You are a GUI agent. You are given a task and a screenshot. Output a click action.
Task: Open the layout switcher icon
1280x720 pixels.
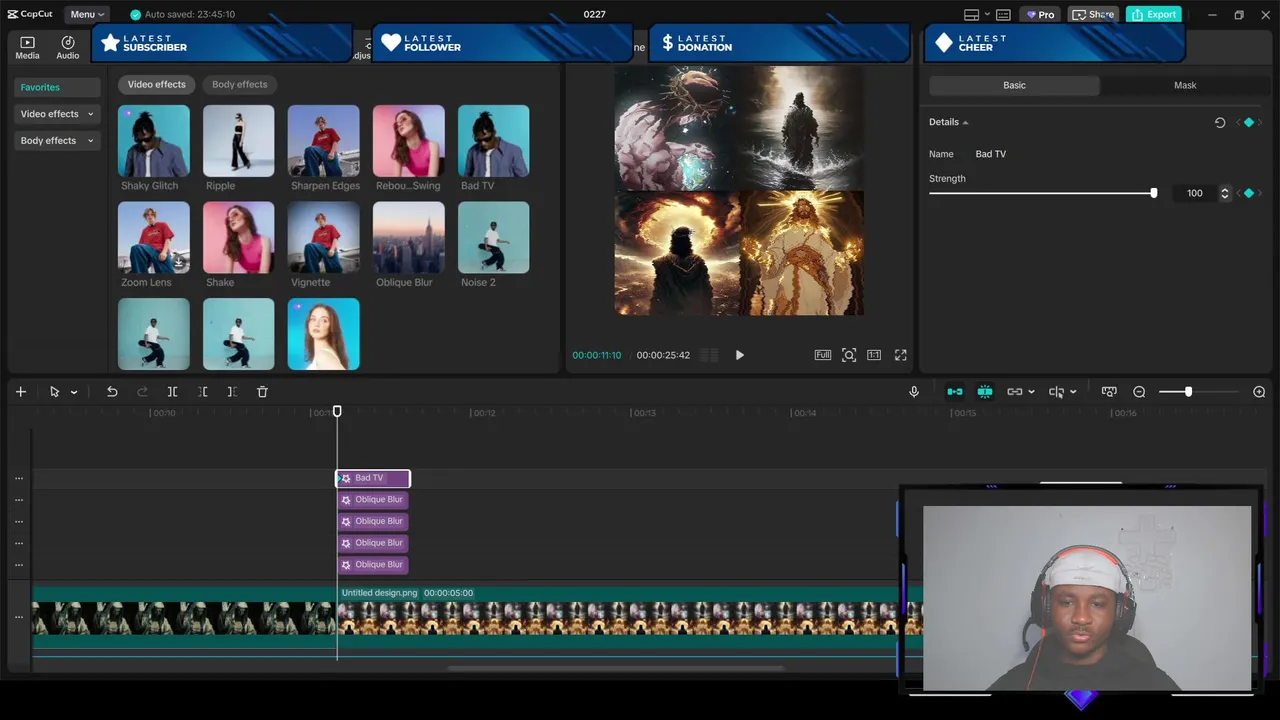(971, 15)
